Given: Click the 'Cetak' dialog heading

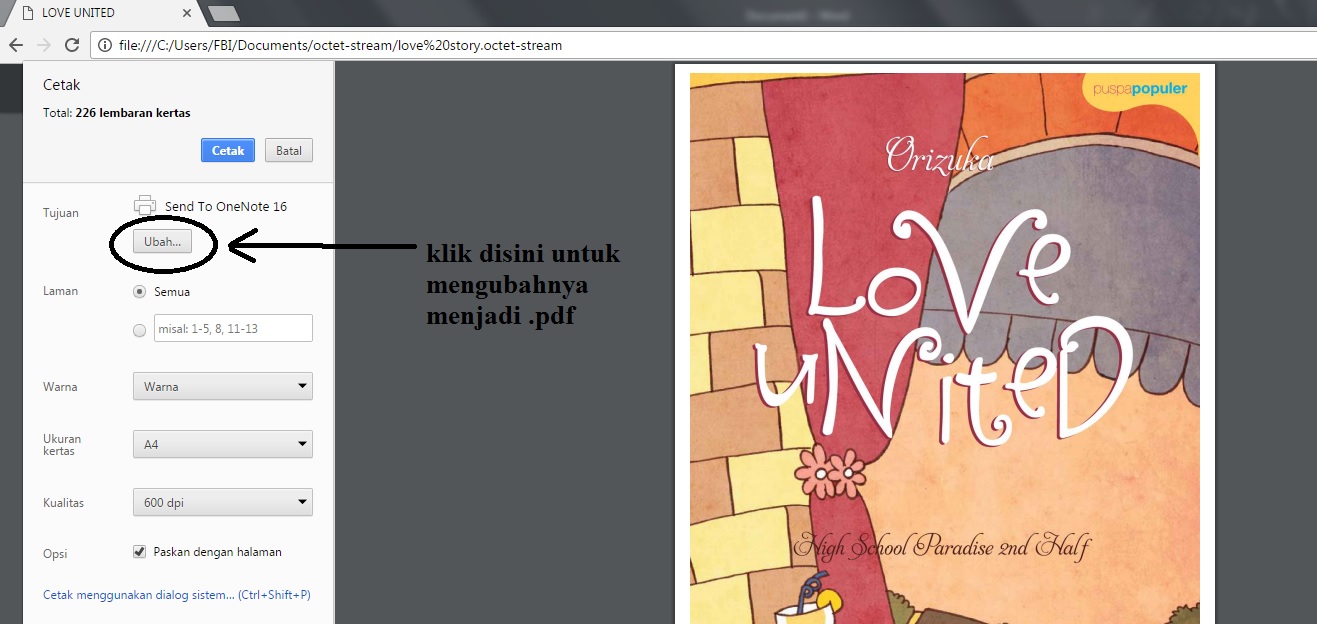Looking at the screenshot, I should tap(62, 85).
